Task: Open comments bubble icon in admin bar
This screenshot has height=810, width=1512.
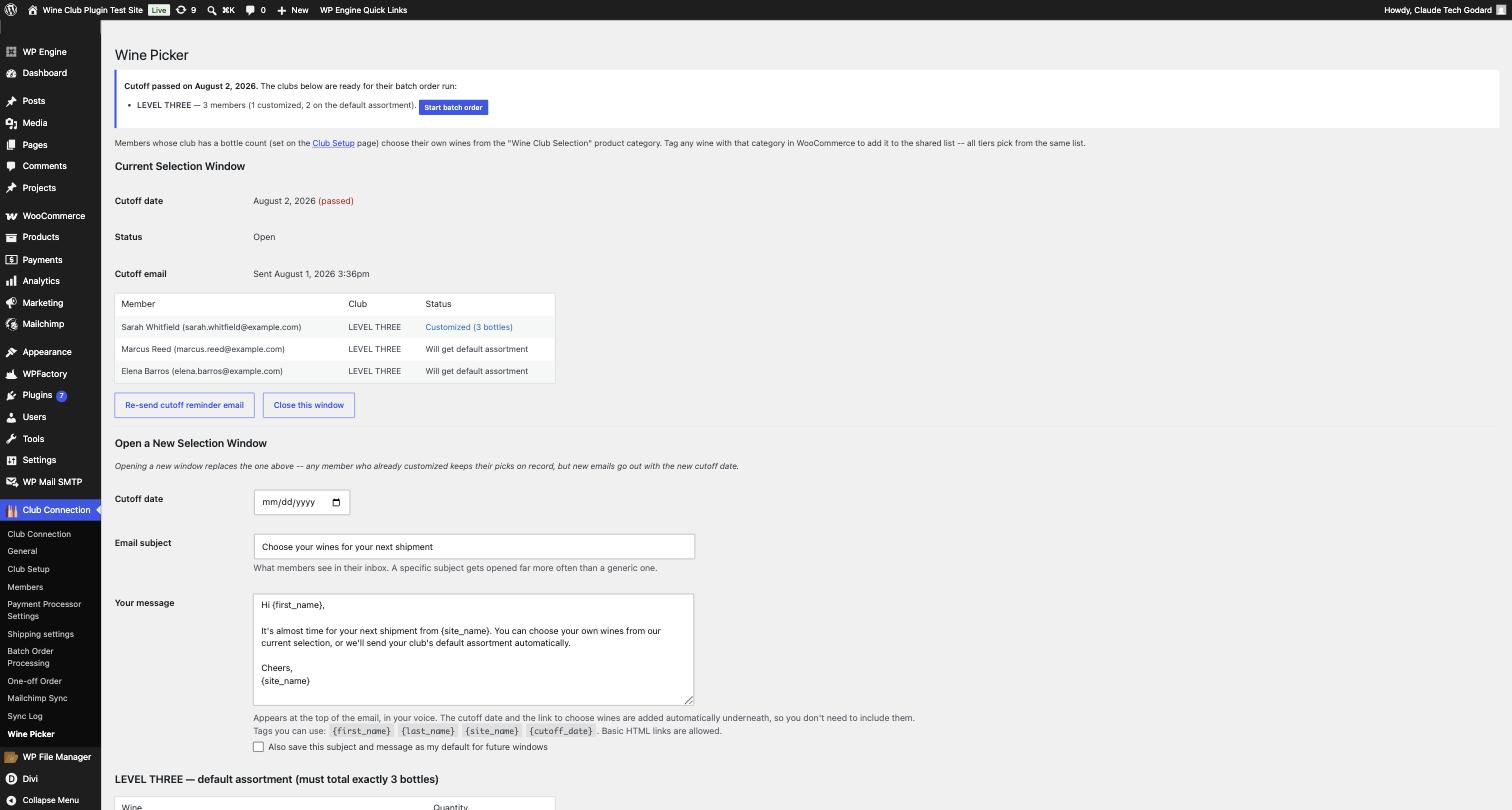Action: click(x=250, y=10)
